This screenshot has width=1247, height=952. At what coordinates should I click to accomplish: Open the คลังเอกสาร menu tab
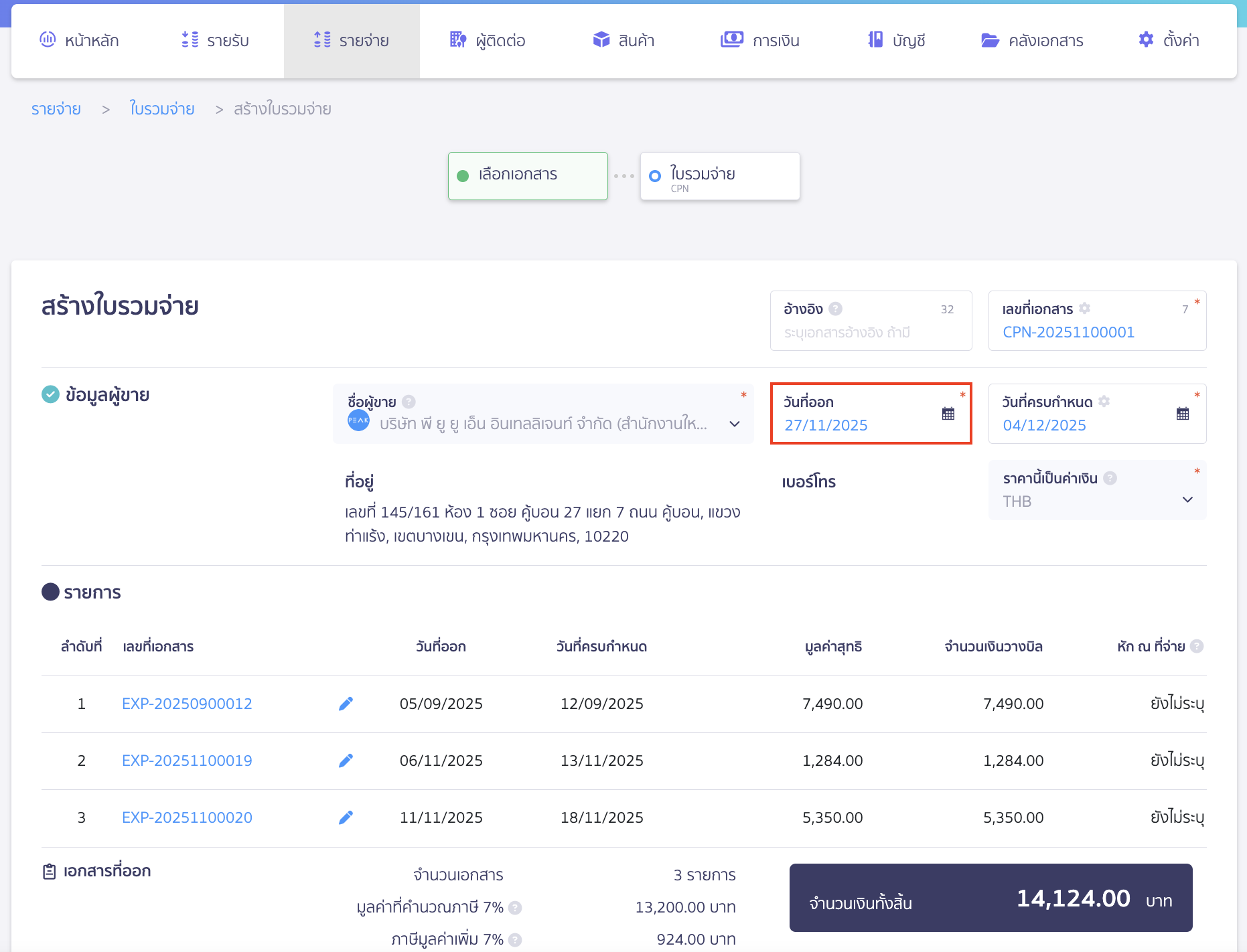pyautogui.click(x=1032, y=41)
